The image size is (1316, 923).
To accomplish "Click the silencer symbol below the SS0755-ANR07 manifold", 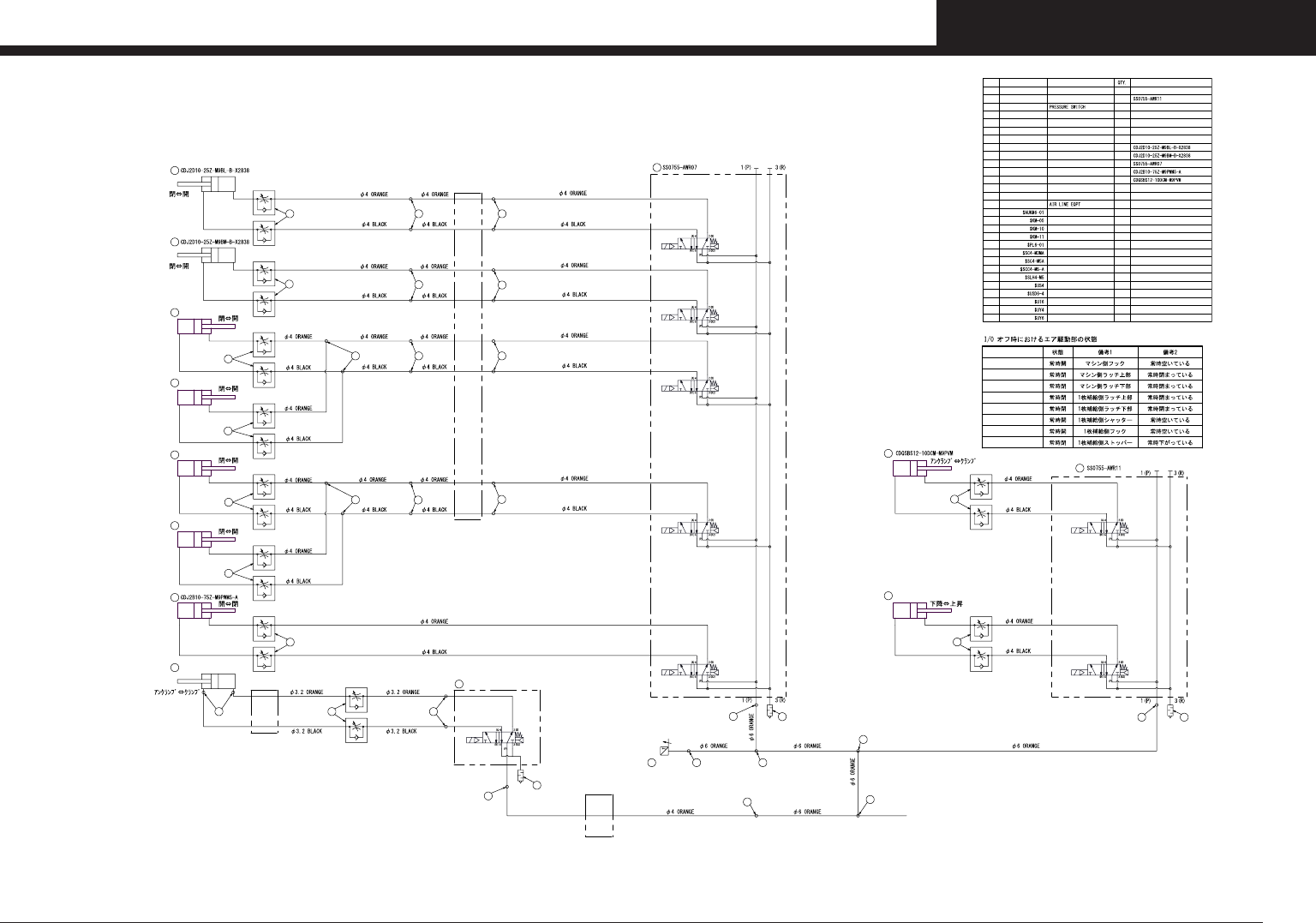I will (769, 711).
